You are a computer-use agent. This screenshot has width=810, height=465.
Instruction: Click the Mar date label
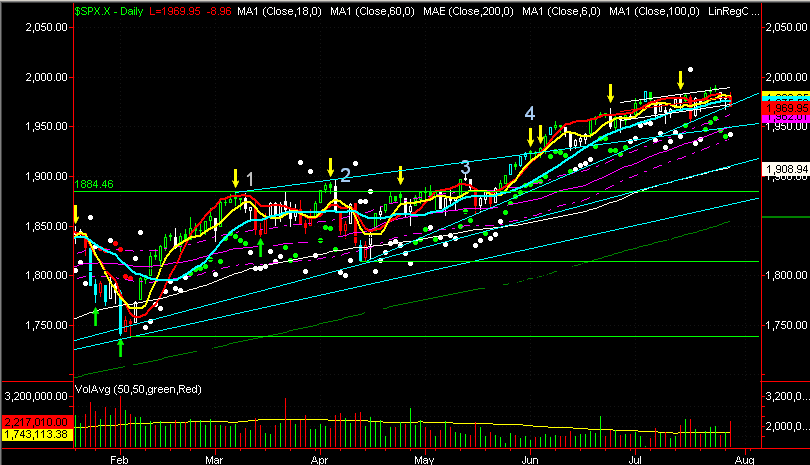point(214,460)
